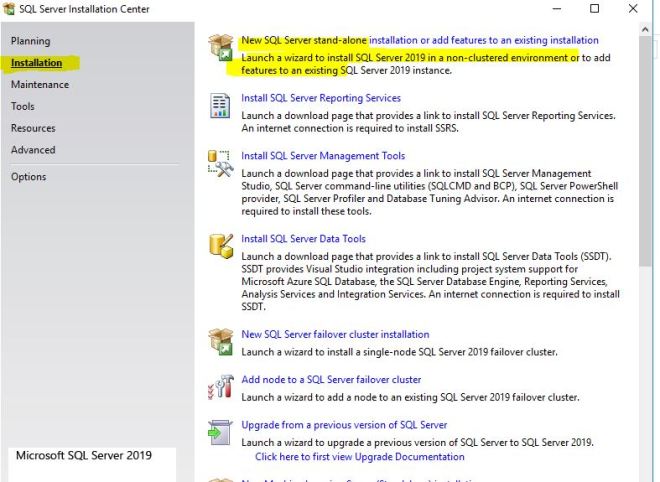Show the Advanced options page

(x=33, y=150)
